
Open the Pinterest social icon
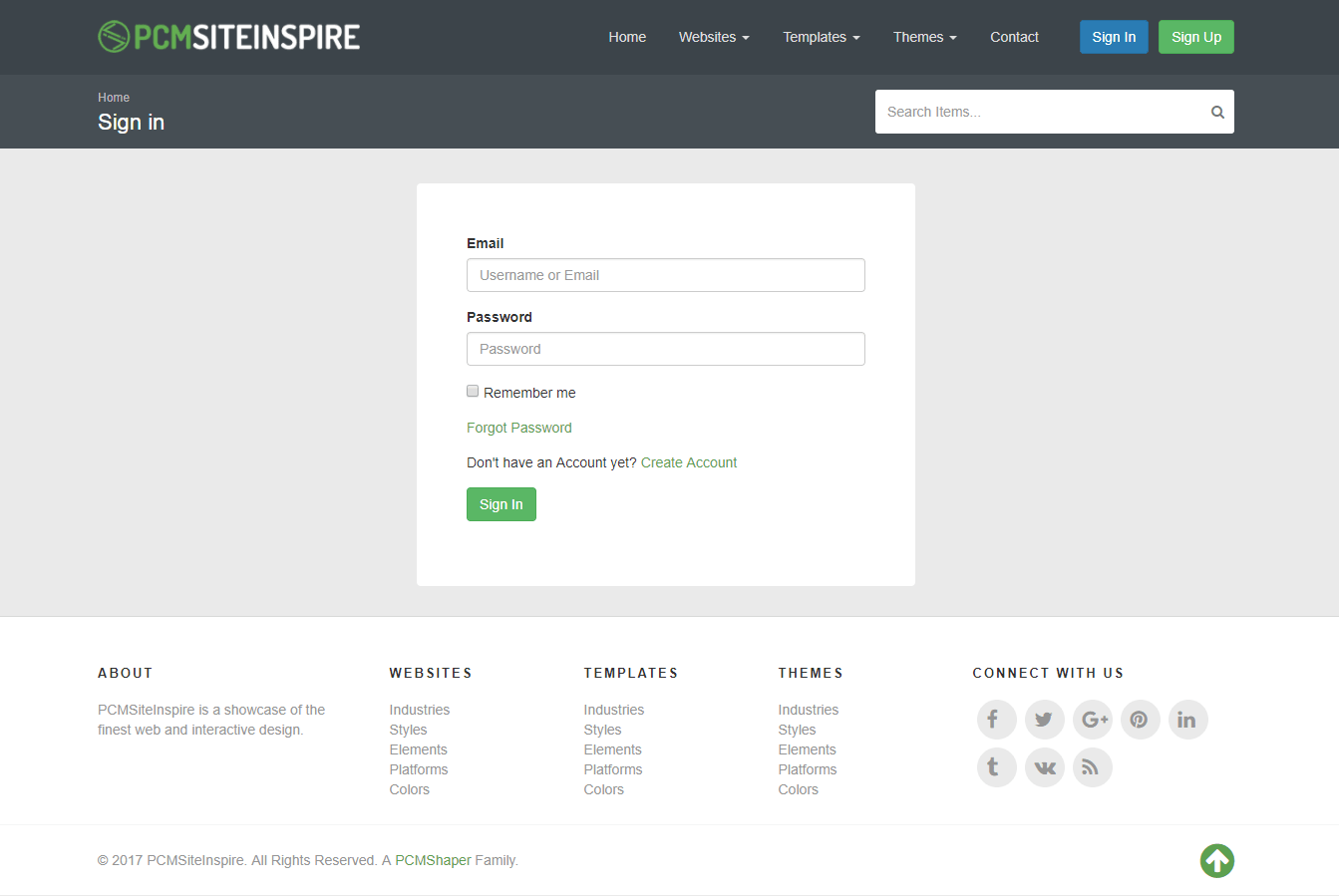1140,720
